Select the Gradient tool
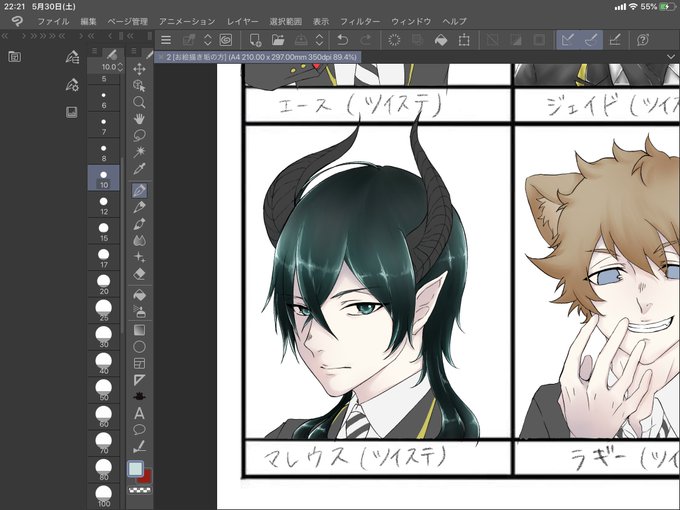Image resolution: width=680 pixels, height=510 pixels. (139, 330)
